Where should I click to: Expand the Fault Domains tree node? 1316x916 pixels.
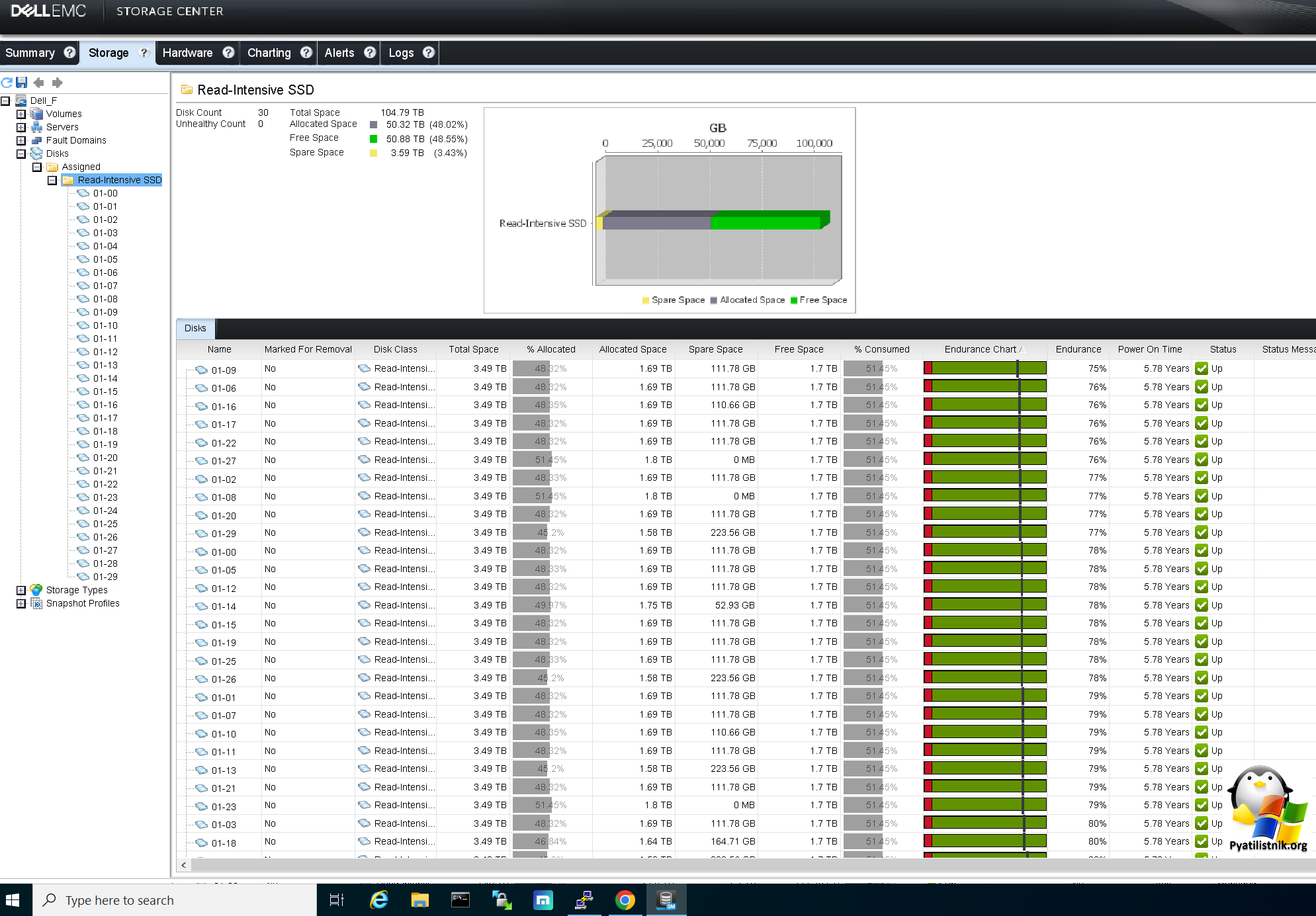[x=21, y=140]
